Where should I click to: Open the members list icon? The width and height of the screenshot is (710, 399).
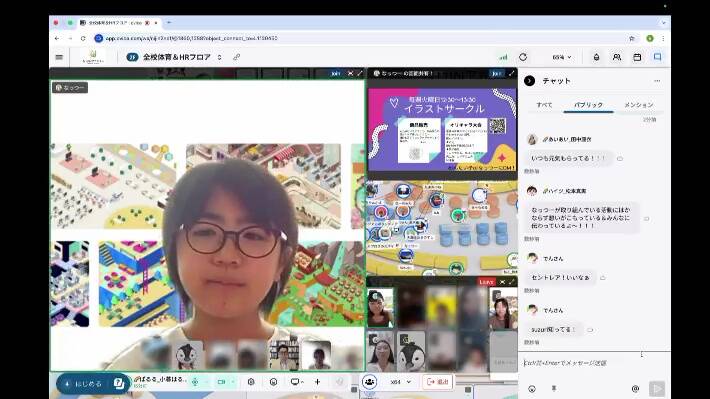pos(617,57)
